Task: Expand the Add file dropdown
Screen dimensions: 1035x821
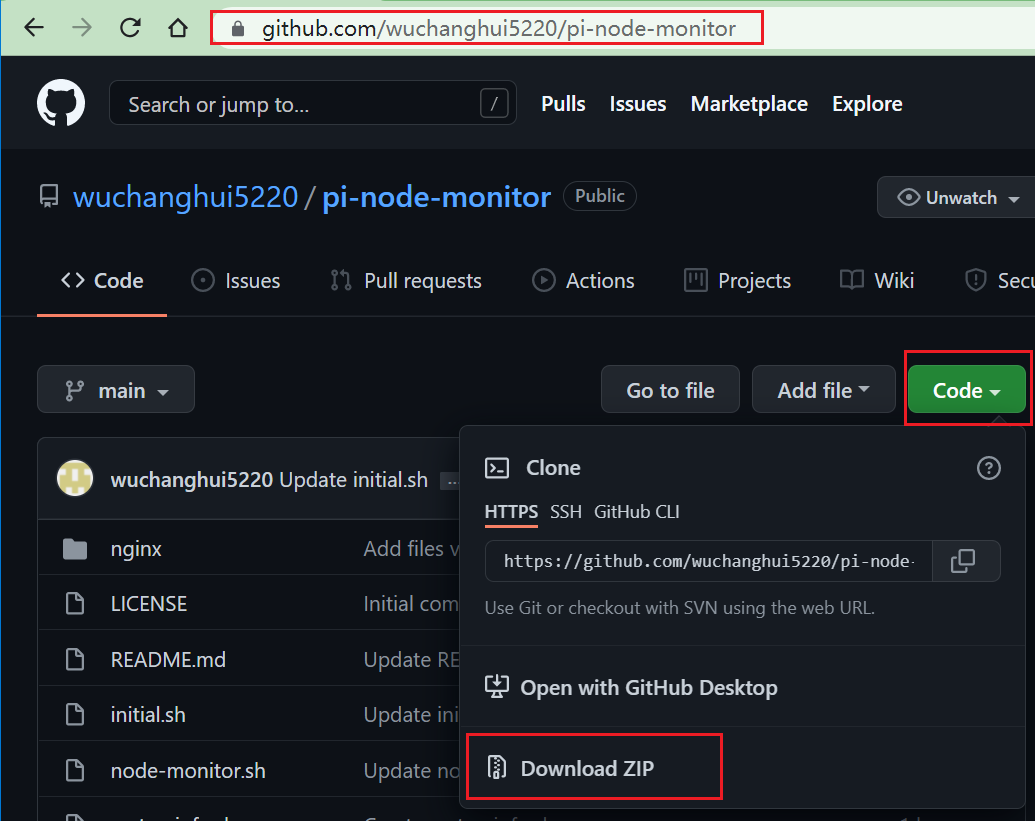Action: 823,389
